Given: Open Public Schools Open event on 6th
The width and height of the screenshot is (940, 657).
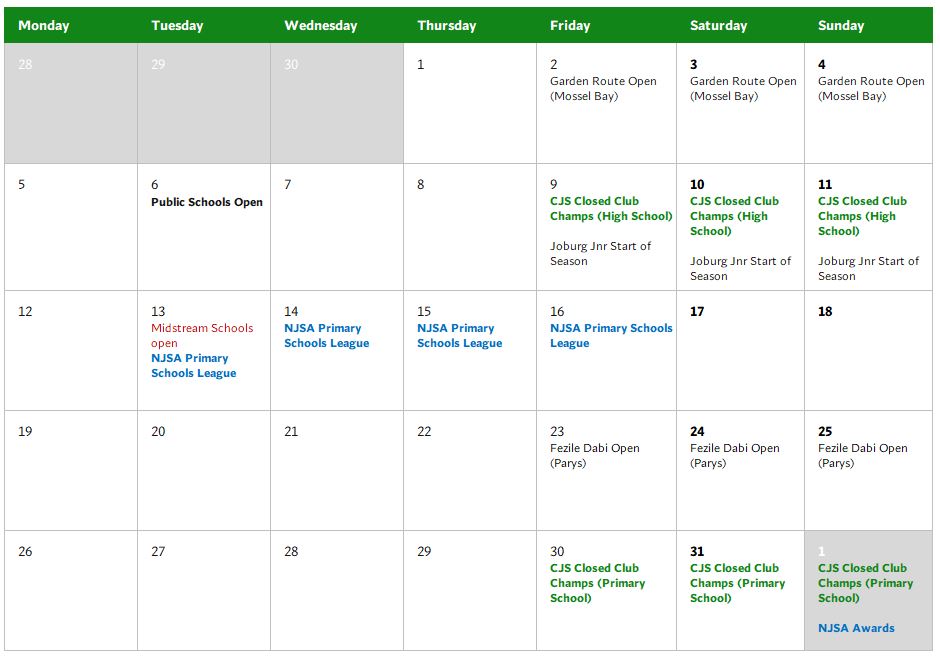Looking at the screenshot, I should 207,202.
